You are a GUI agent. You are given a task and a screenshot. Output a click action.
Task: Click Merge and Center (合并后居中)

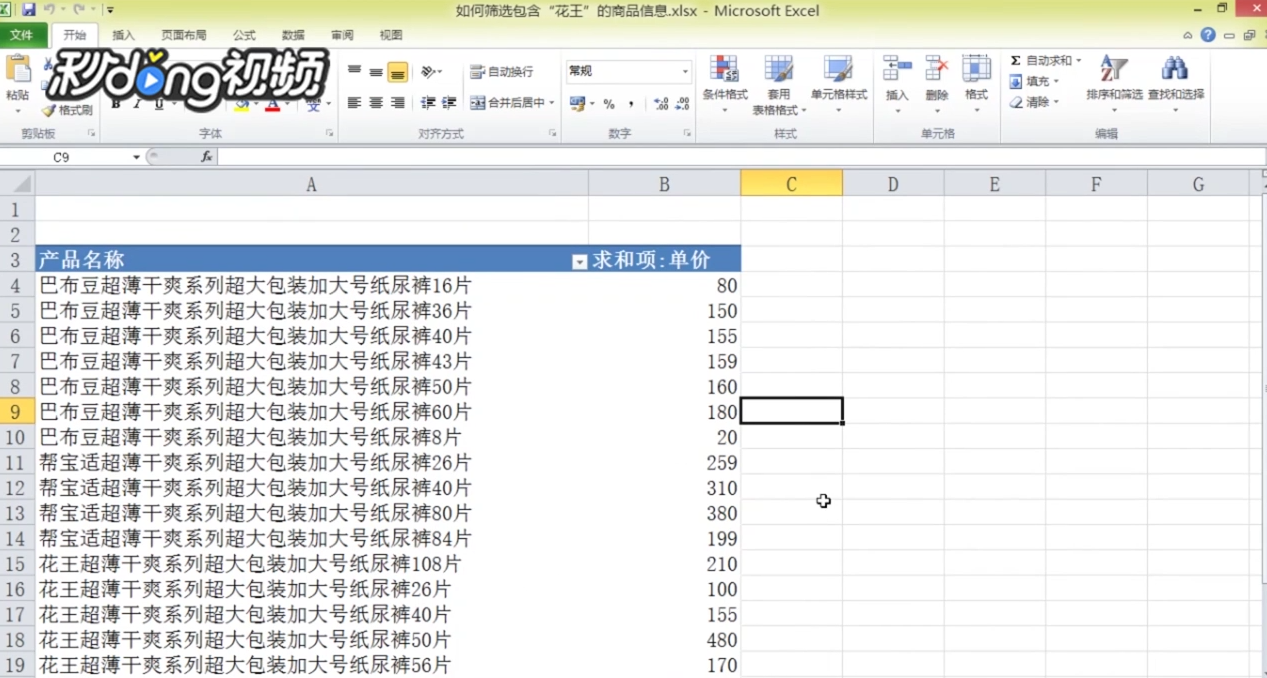[x=507, y=103]
